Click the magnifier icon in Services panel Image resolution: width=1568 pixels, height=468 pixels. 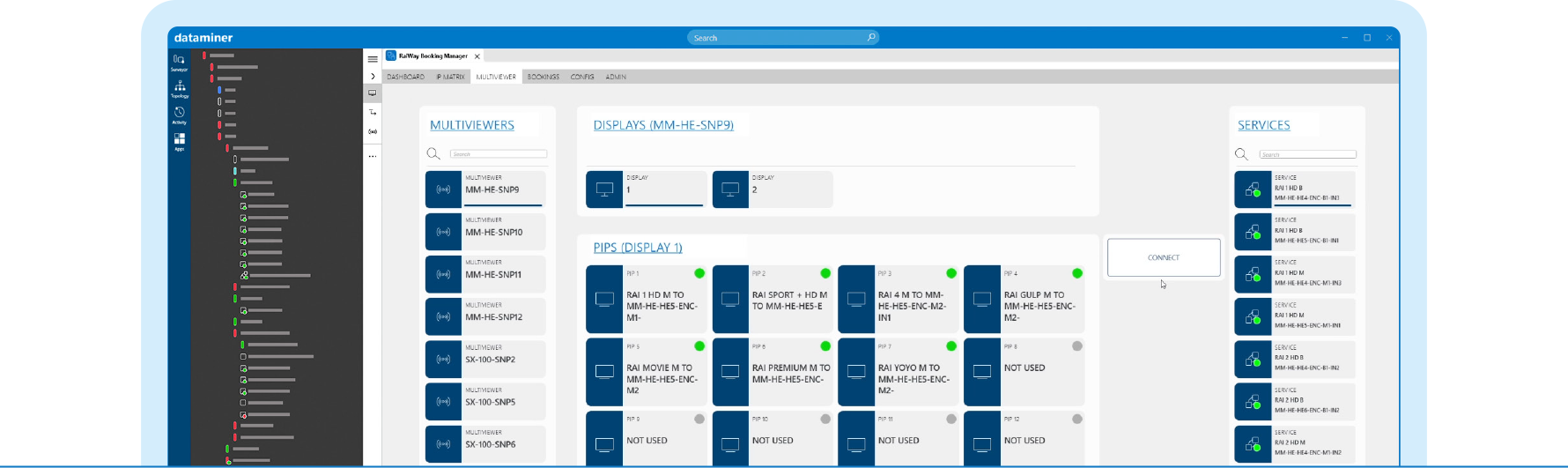(1241, 153)
